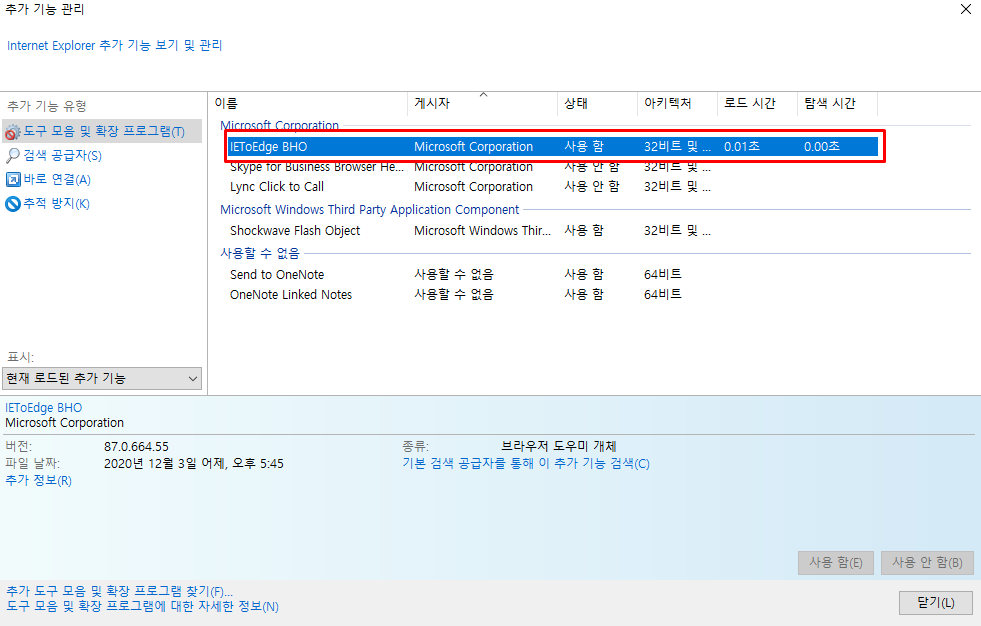Click the 브라우저 도우미 개체 type value

click(x=559, y=446)
